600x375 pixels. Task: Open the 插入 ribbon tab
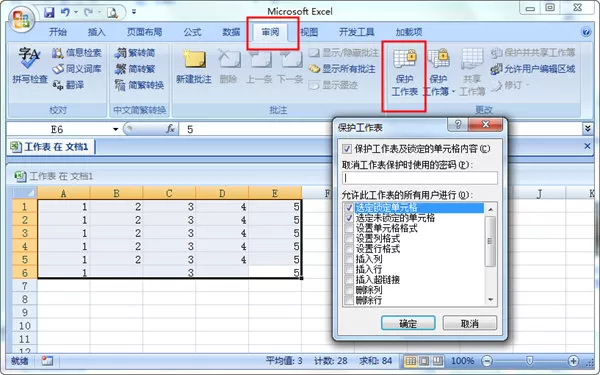pos(96,32)
